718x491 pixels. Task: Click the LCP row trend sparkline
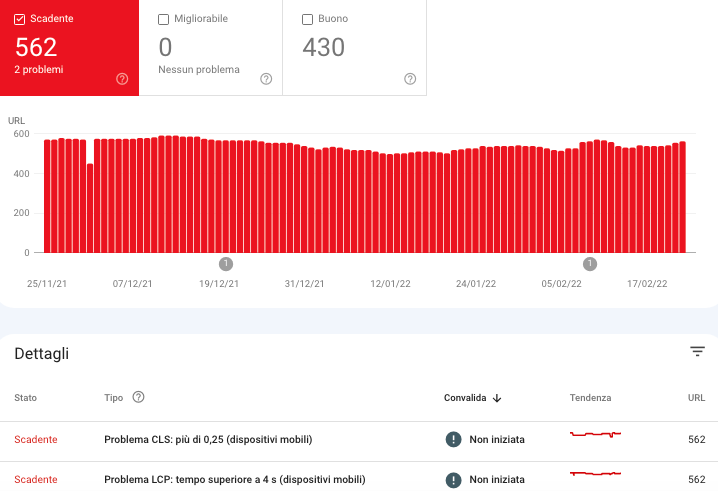coord(595,473)
